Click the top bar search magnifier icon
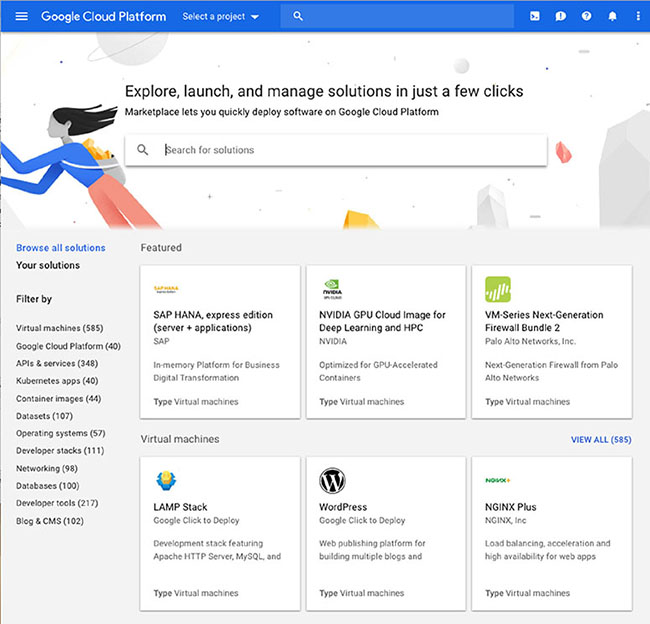 (298, 16)
